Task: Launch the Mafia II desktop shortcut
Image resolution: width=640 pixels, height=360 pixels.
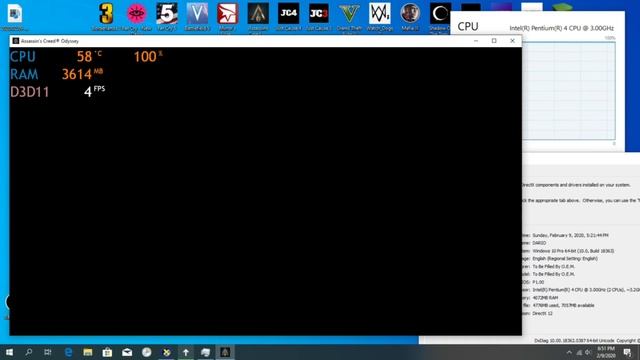Action: tap(410, 14)
